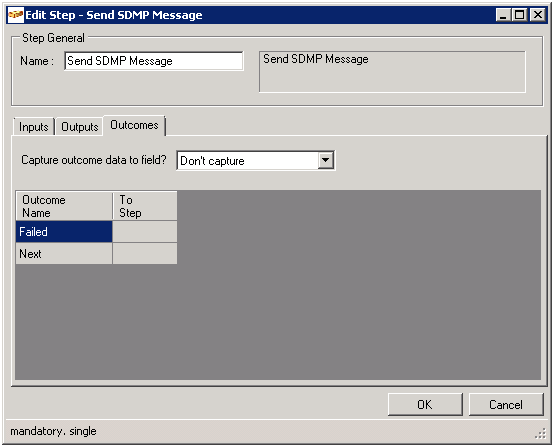This screenshot has width=557, height=445.
Task: Click the To Step cell for Failed
Action: point(145,232)
